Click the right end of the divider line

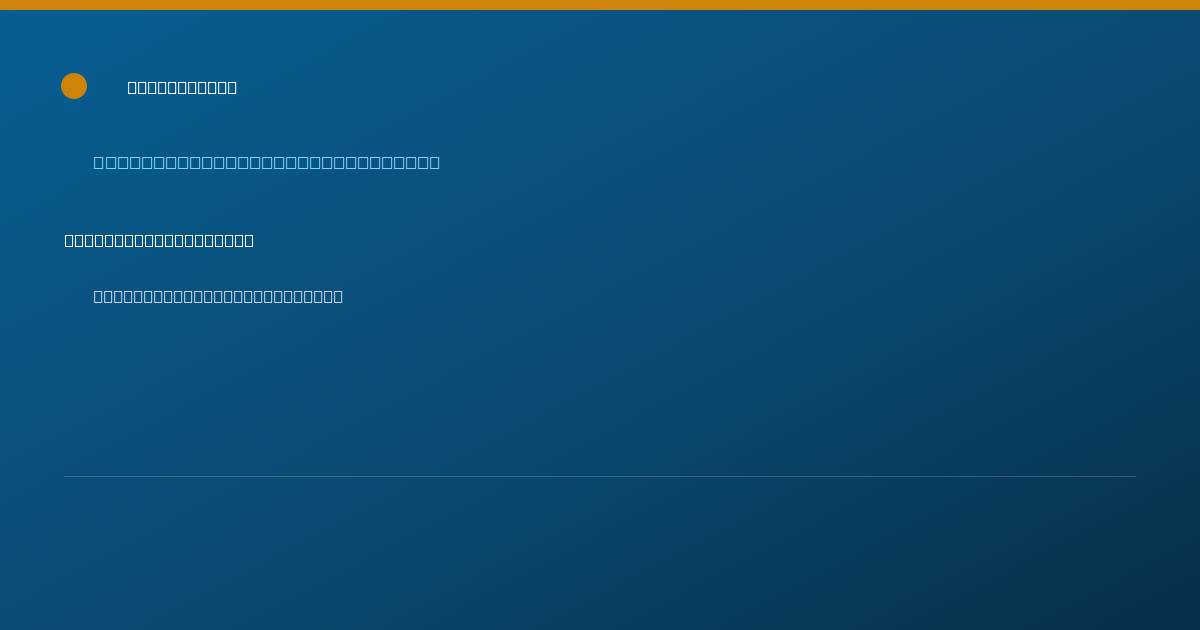tap(1134, 476)
